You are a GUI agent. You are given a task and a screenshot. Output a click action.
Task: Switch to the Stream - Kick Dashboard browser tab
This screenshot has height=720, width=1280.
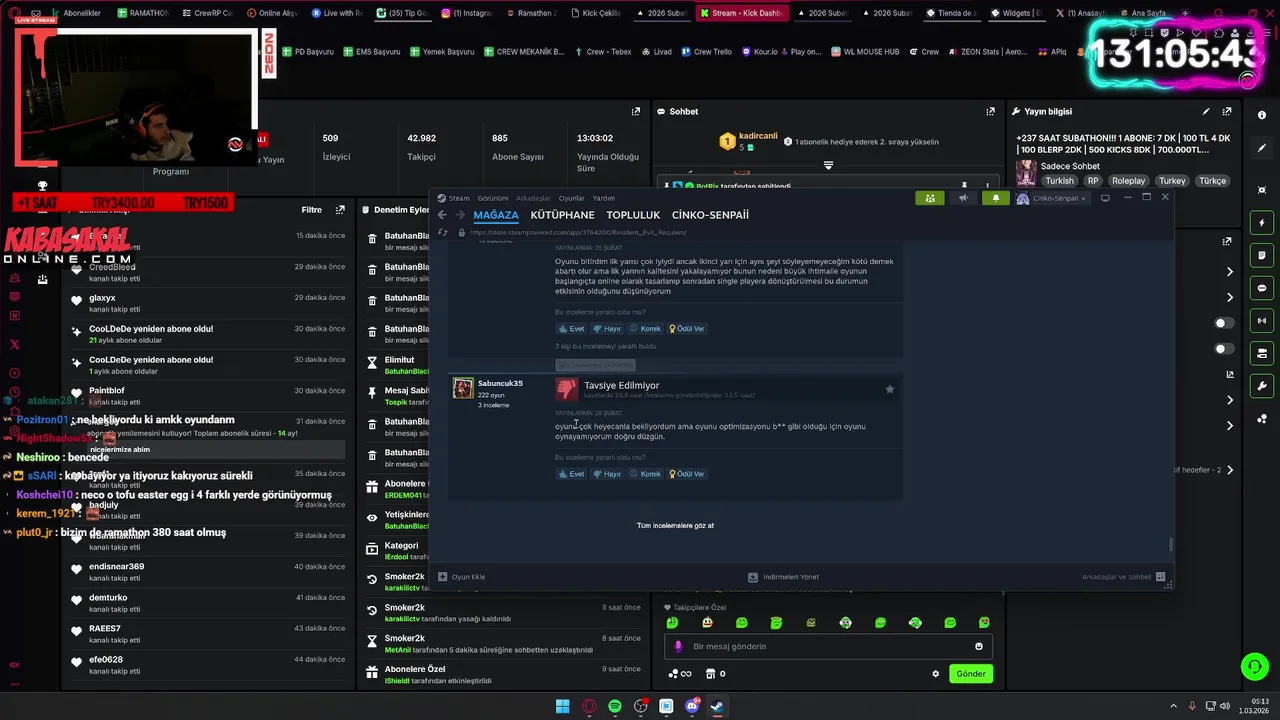coord(741,13)
